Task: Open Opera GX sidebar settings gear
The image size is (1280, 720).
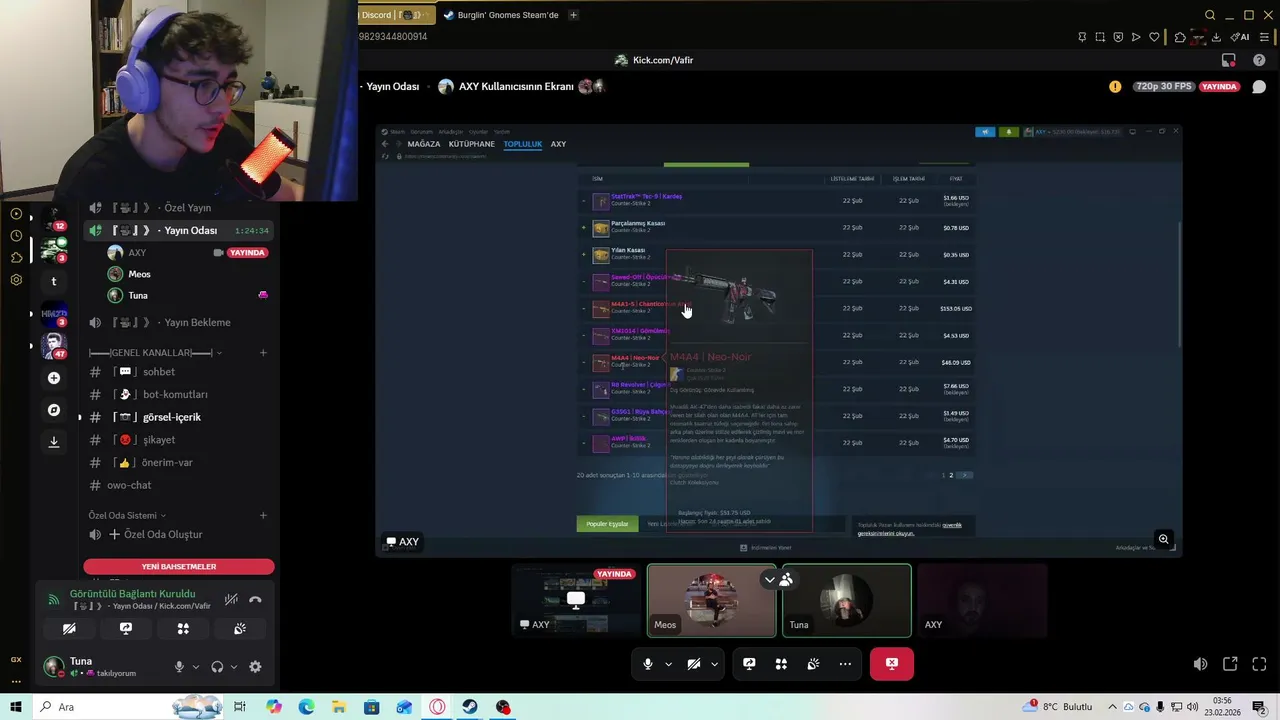Action: (16, 280)
